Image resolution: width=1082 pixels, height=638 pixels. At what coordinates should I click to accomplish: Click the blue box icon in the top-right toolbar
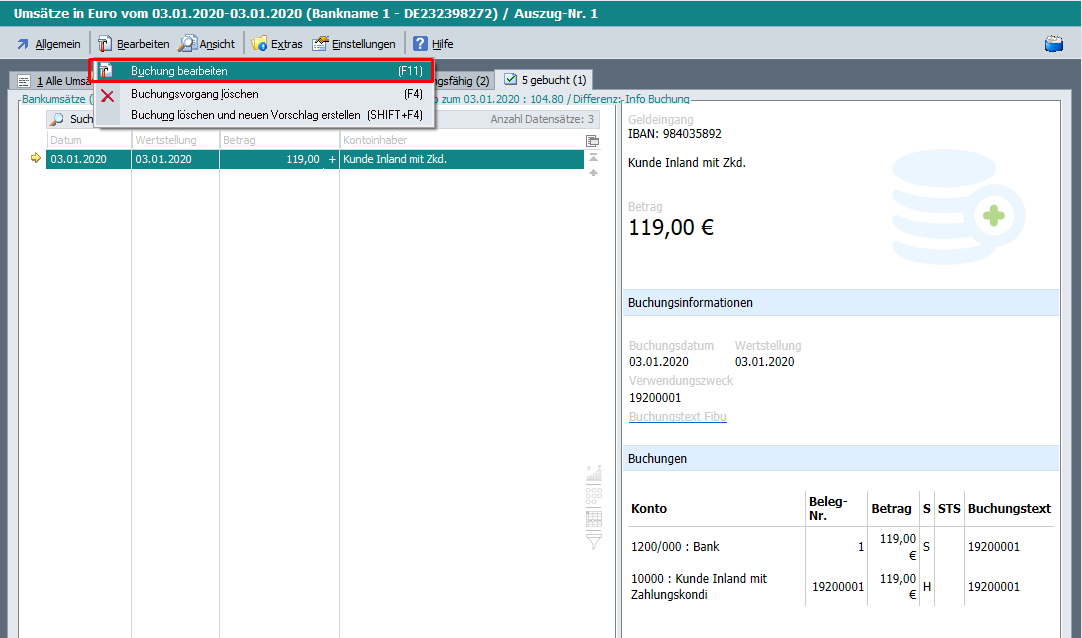click(1053, 44)
